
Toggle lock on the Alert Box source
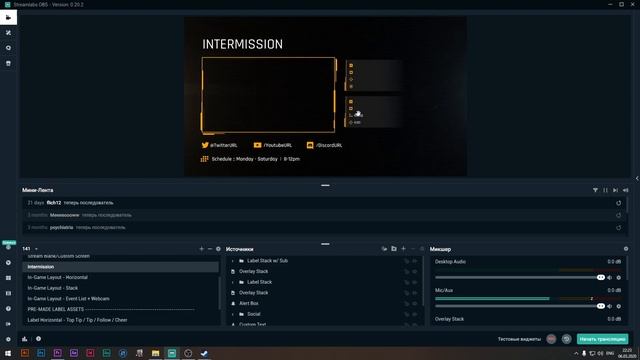point(407,304)
